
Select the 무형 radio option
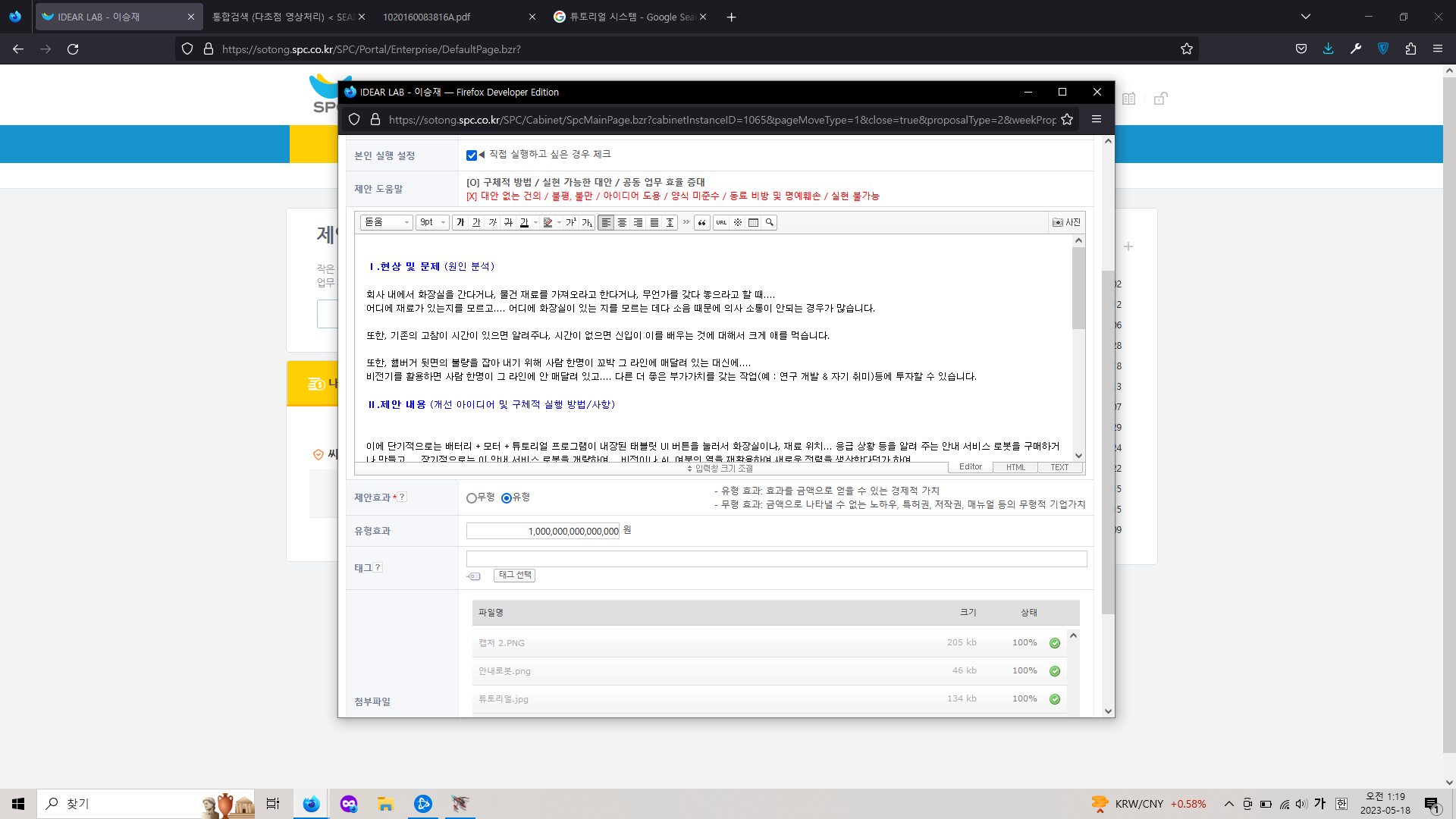[472, 498]
